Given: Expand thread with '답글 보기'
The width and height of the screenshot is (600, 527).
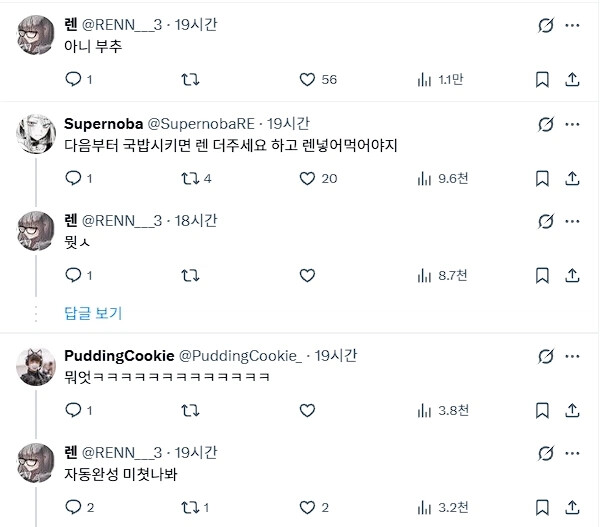Looking at the screenshot, I should point(93,313).
